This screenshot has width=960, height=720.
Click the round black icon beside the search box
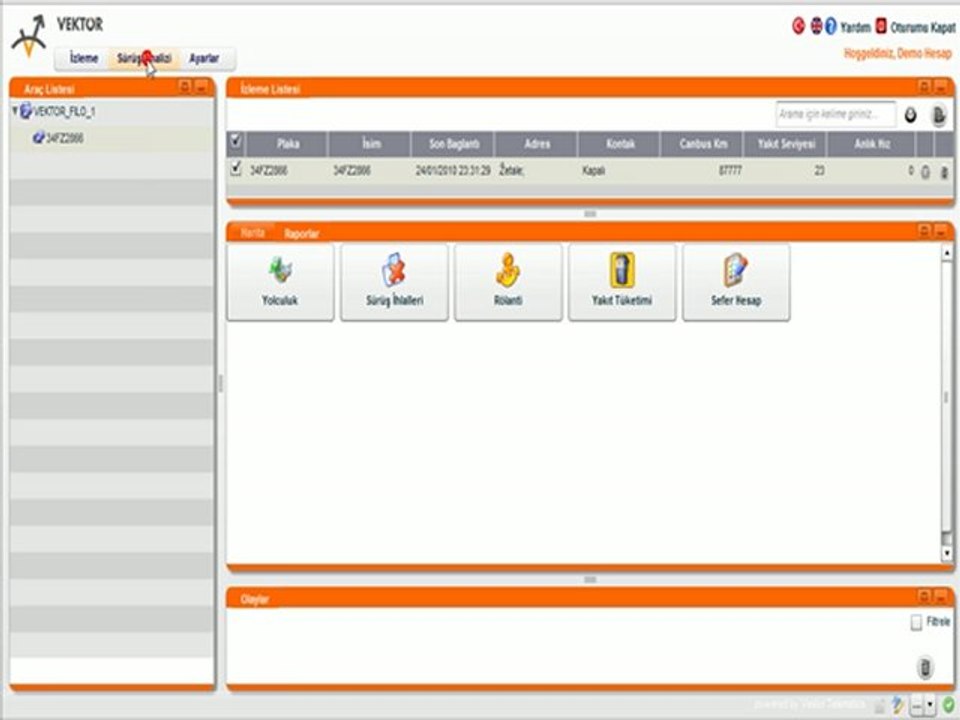tap(911, 115)
